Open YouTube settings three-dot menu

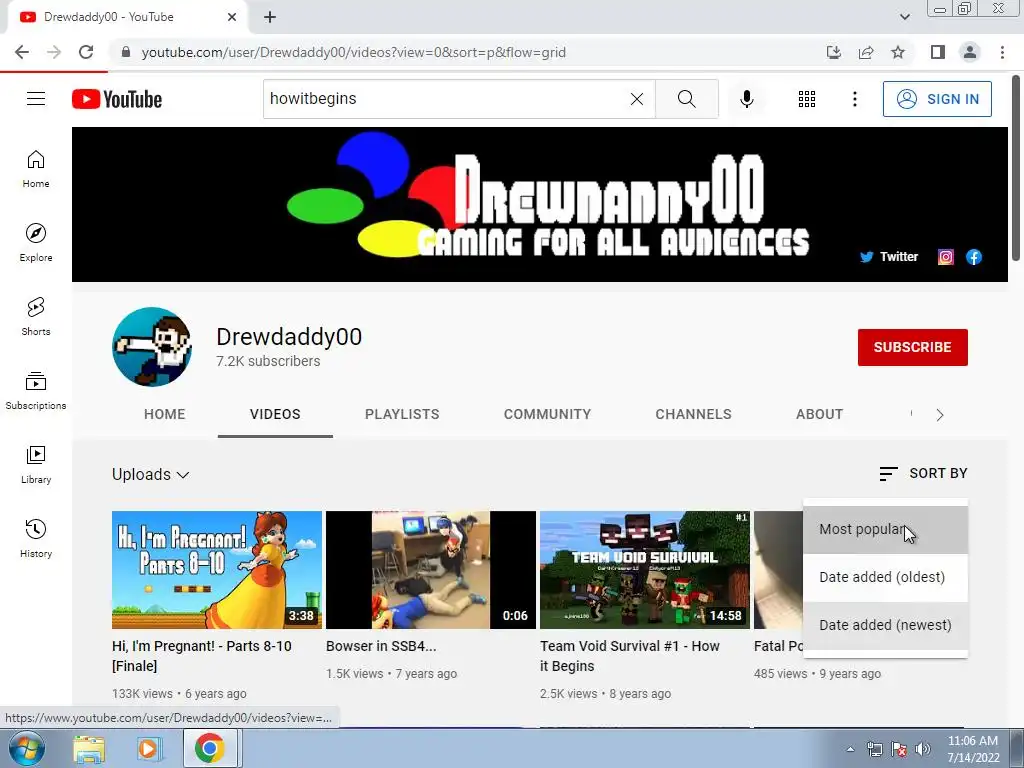click(x=854, y=99)
